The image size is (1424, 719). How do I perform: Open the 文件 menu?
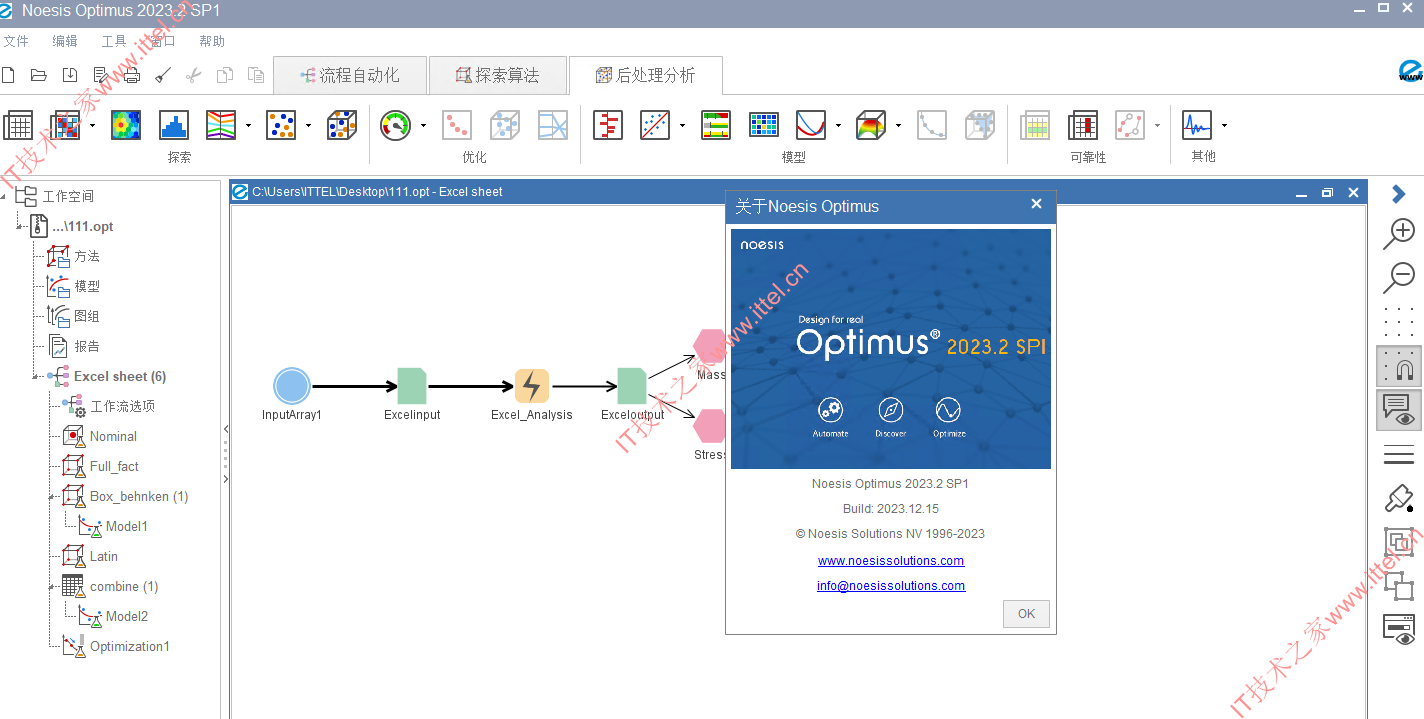pyautogui.click(x=16, y=41)
